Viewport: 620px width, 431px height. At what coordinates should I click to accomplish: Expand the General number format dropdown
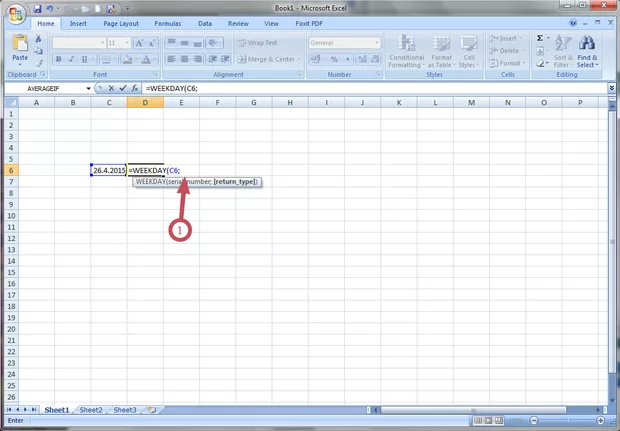coord(376,43)
